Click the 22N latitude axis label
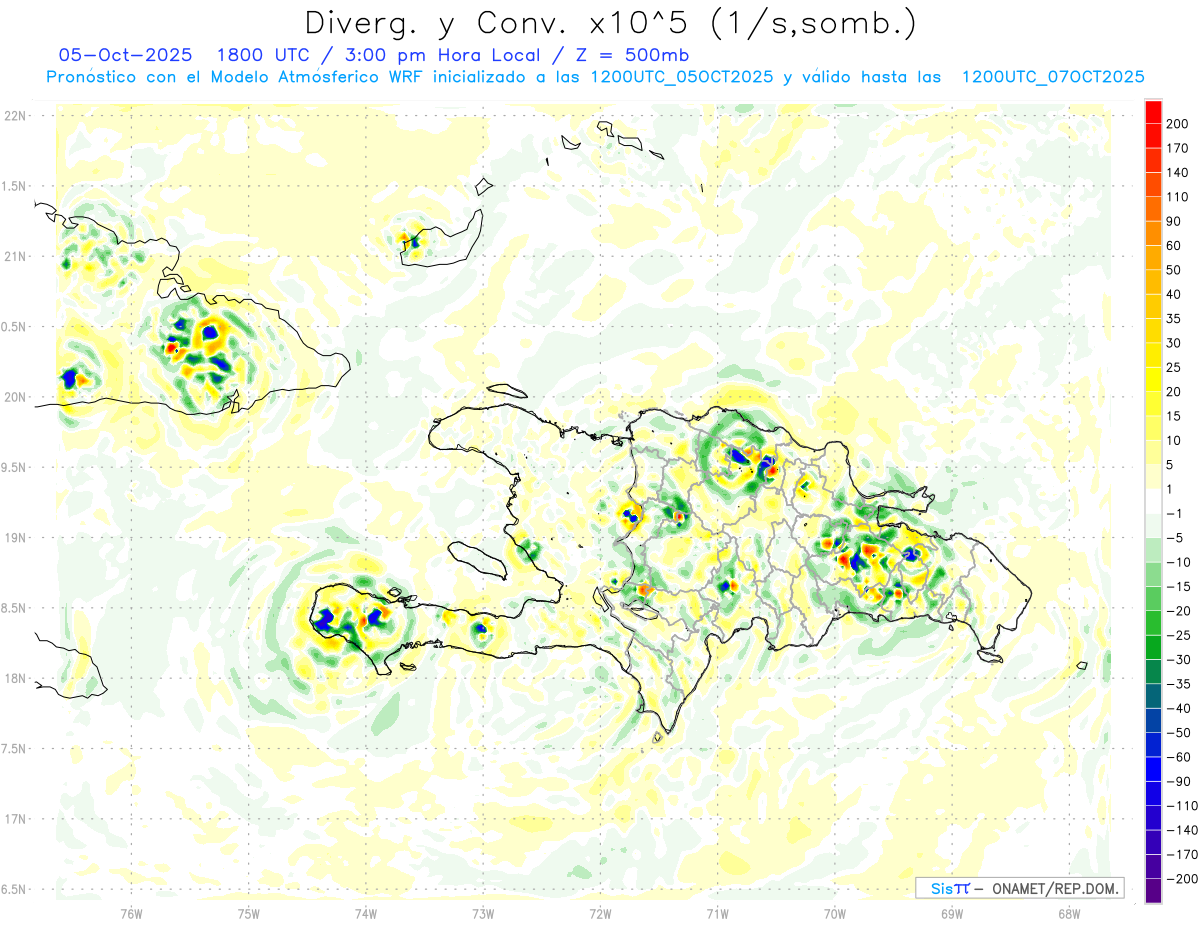This screenshot has width=1200, height=927. coord(14,116)
